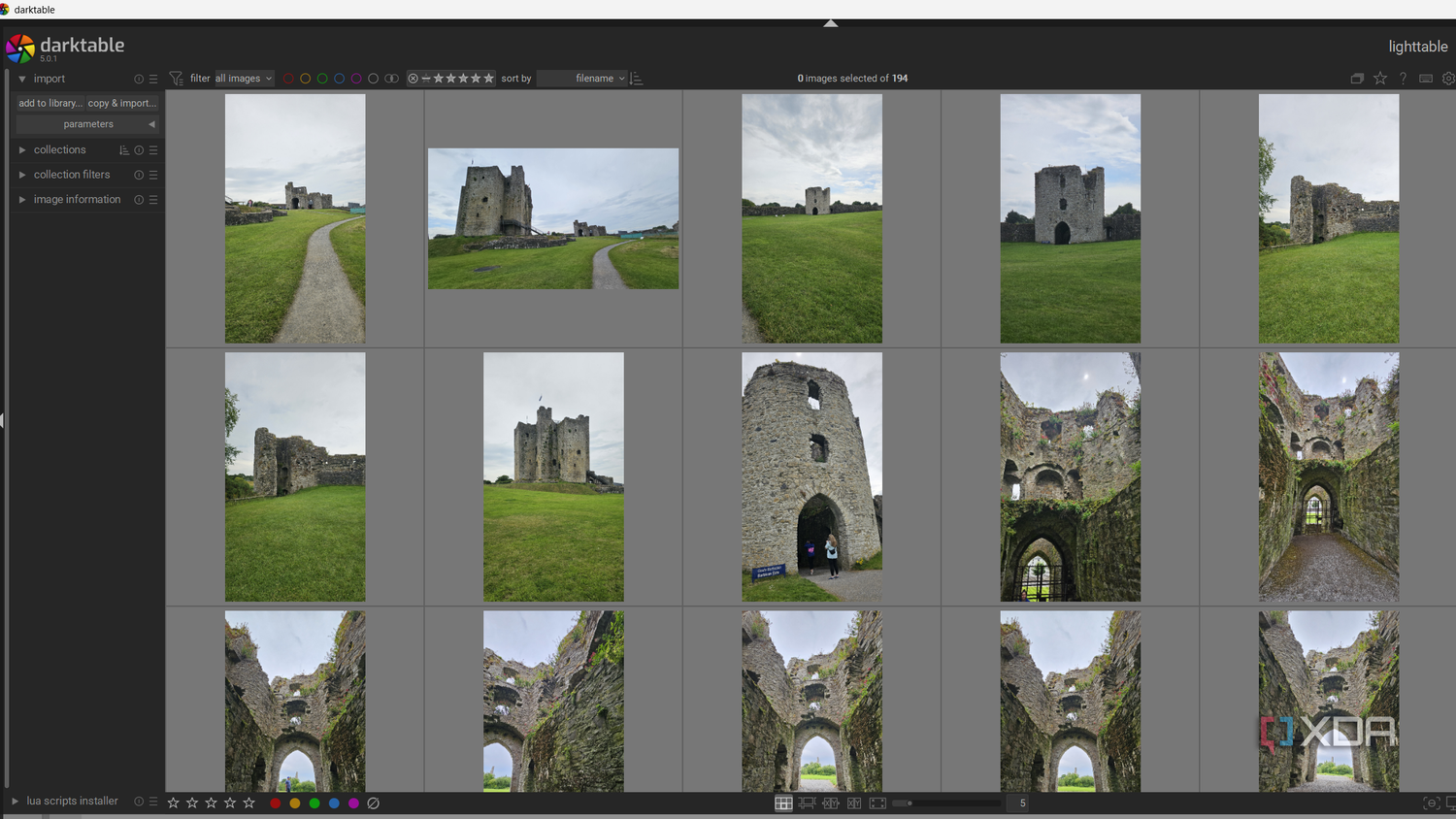Screen dimensions: 1456x819
Task: Open global preferences gear icon
Action: pos(1448,79)
